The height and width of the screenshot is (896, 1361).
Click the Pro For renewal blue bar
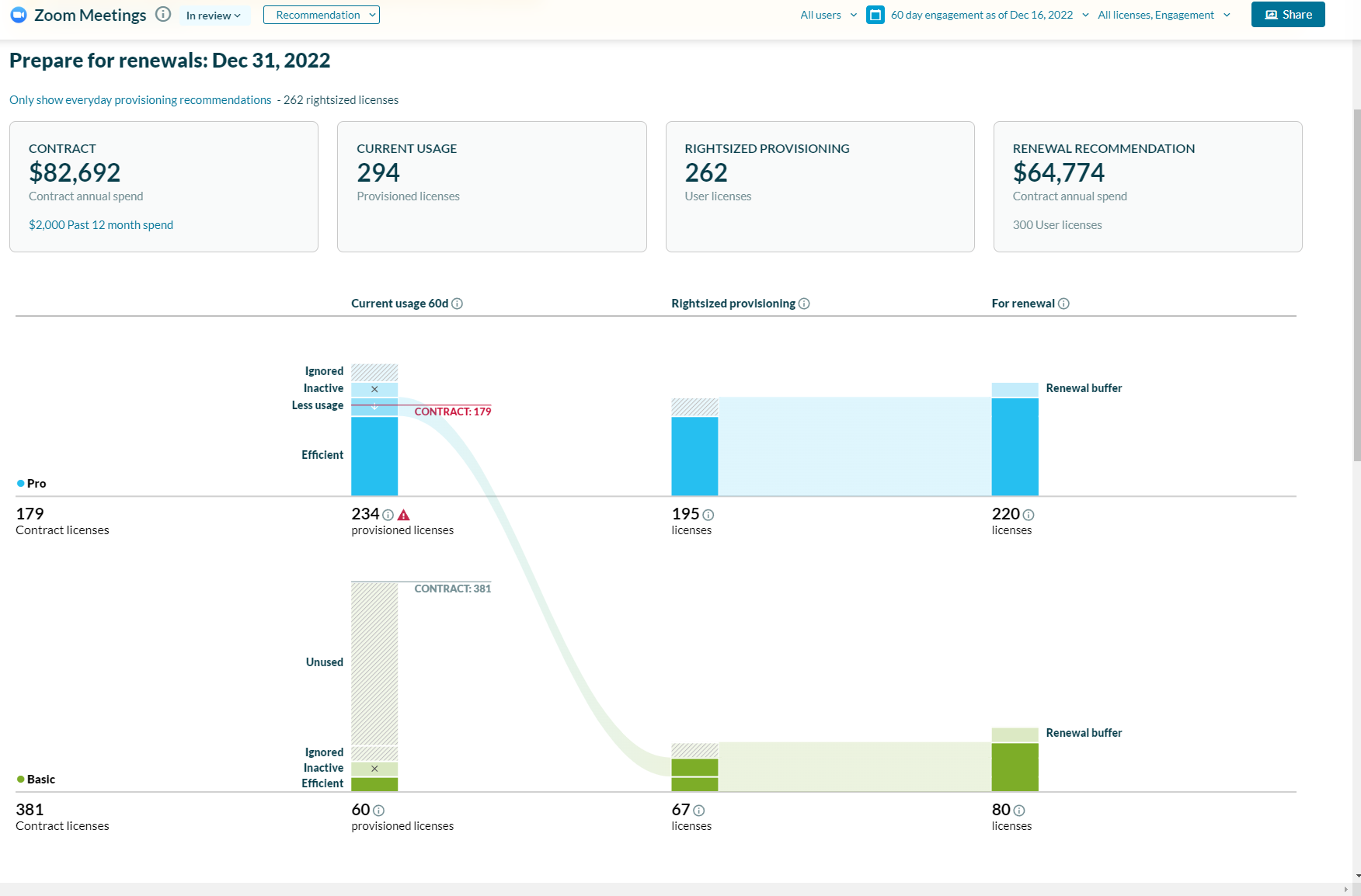point(1015,446)
